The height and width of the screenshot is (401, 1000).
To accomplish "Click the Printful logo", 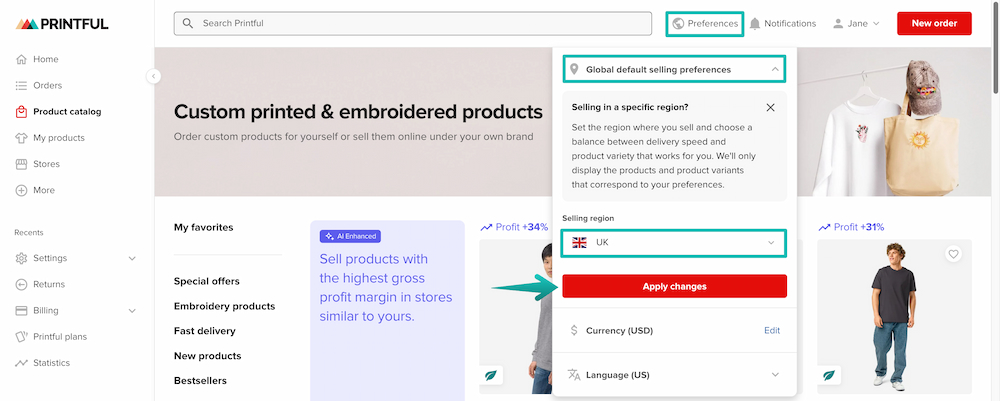I will coord(63,23).
